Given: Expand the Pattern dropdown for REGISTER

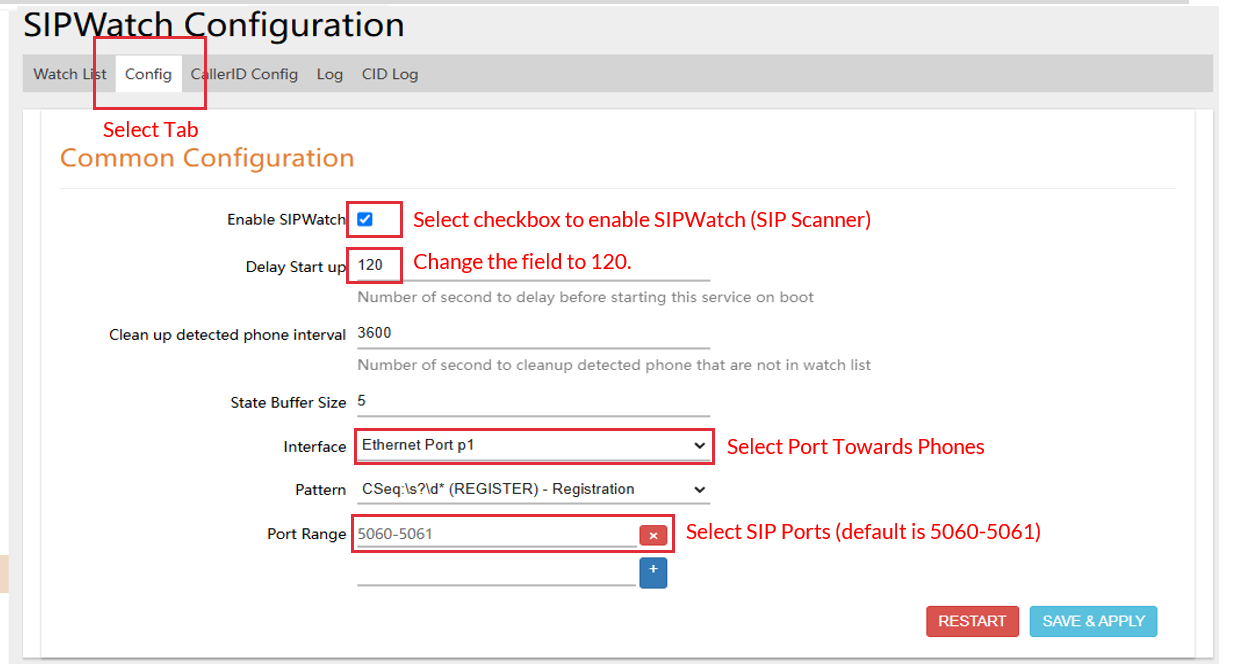Looking at the screenshot, I should [x=533, y=489].
